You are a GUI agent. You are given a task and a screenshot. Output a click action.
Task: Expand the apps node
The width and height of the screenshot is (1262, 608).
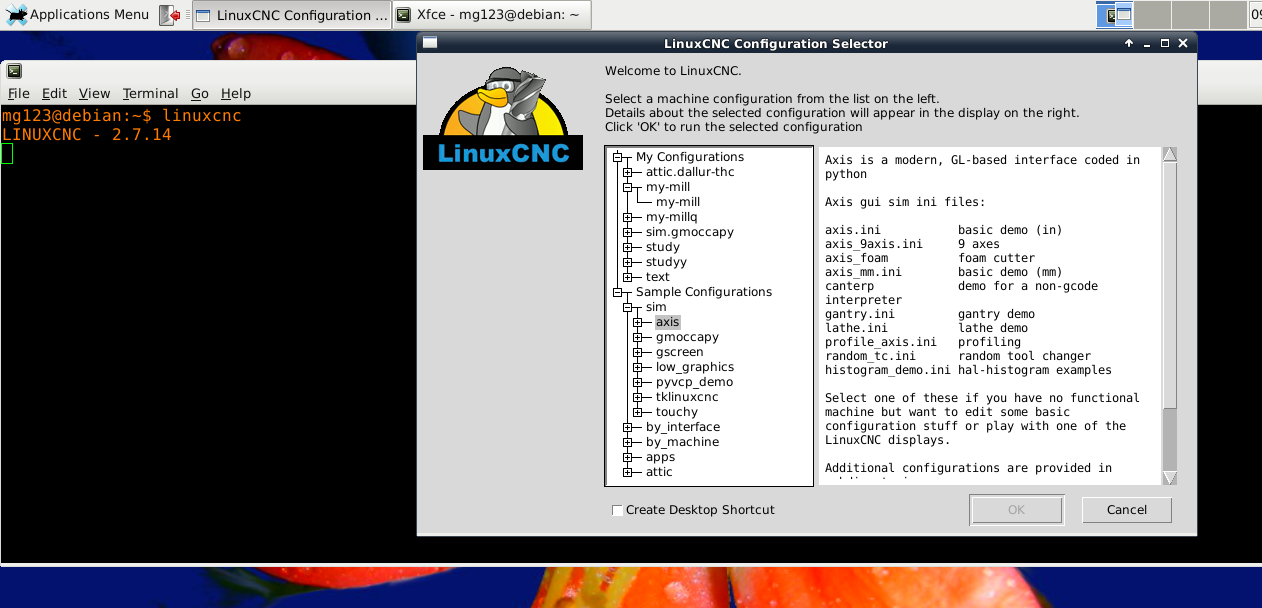coord(627,457)
